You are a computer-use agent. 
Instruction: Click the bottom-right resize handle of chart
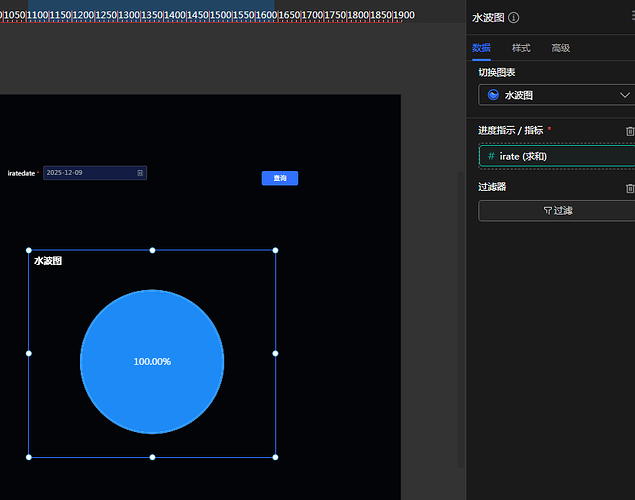point(275,457)
